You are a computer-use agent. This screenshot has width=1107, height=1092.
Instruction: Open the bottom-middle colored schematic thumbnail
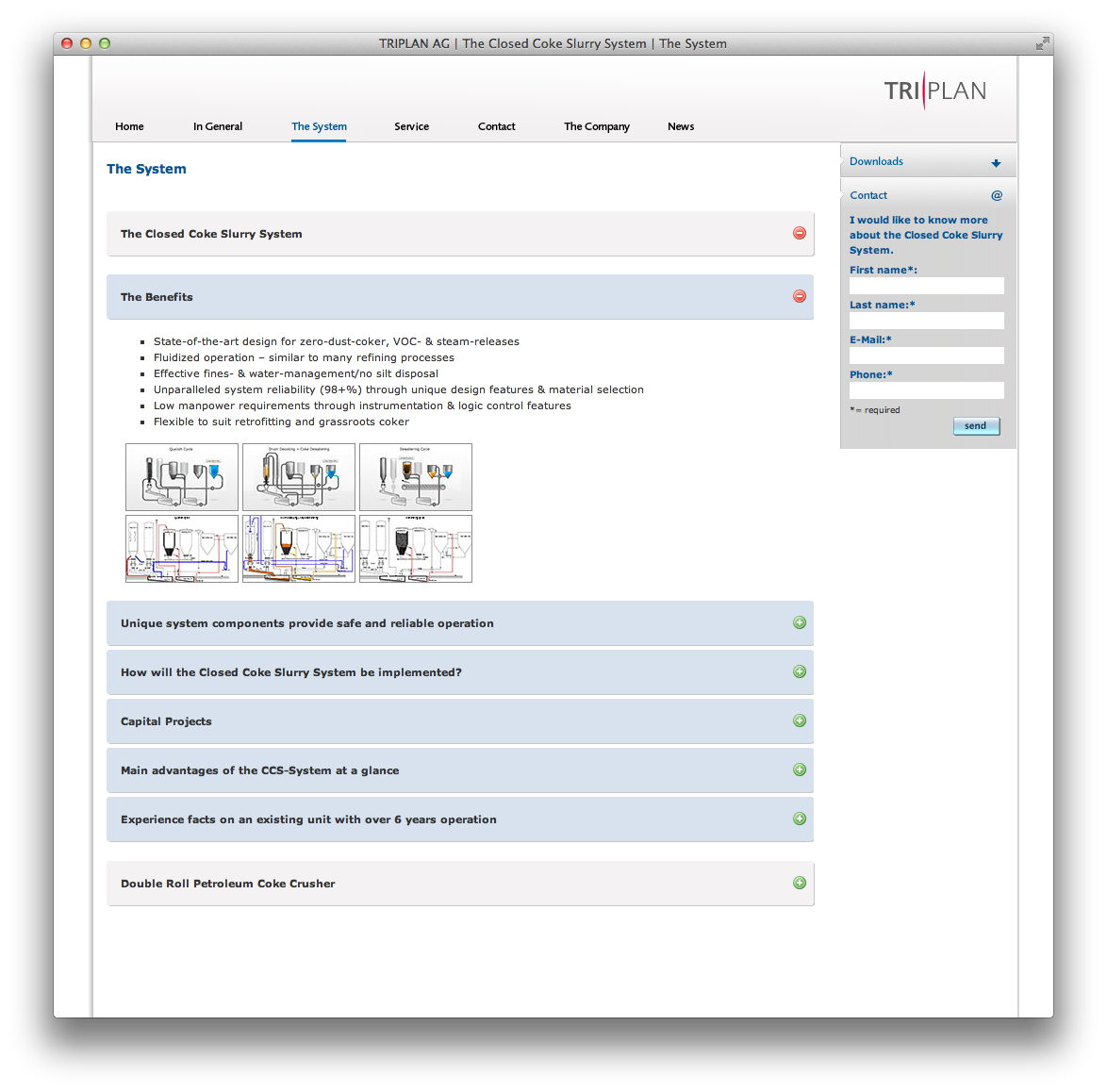(x=299, y=549)
